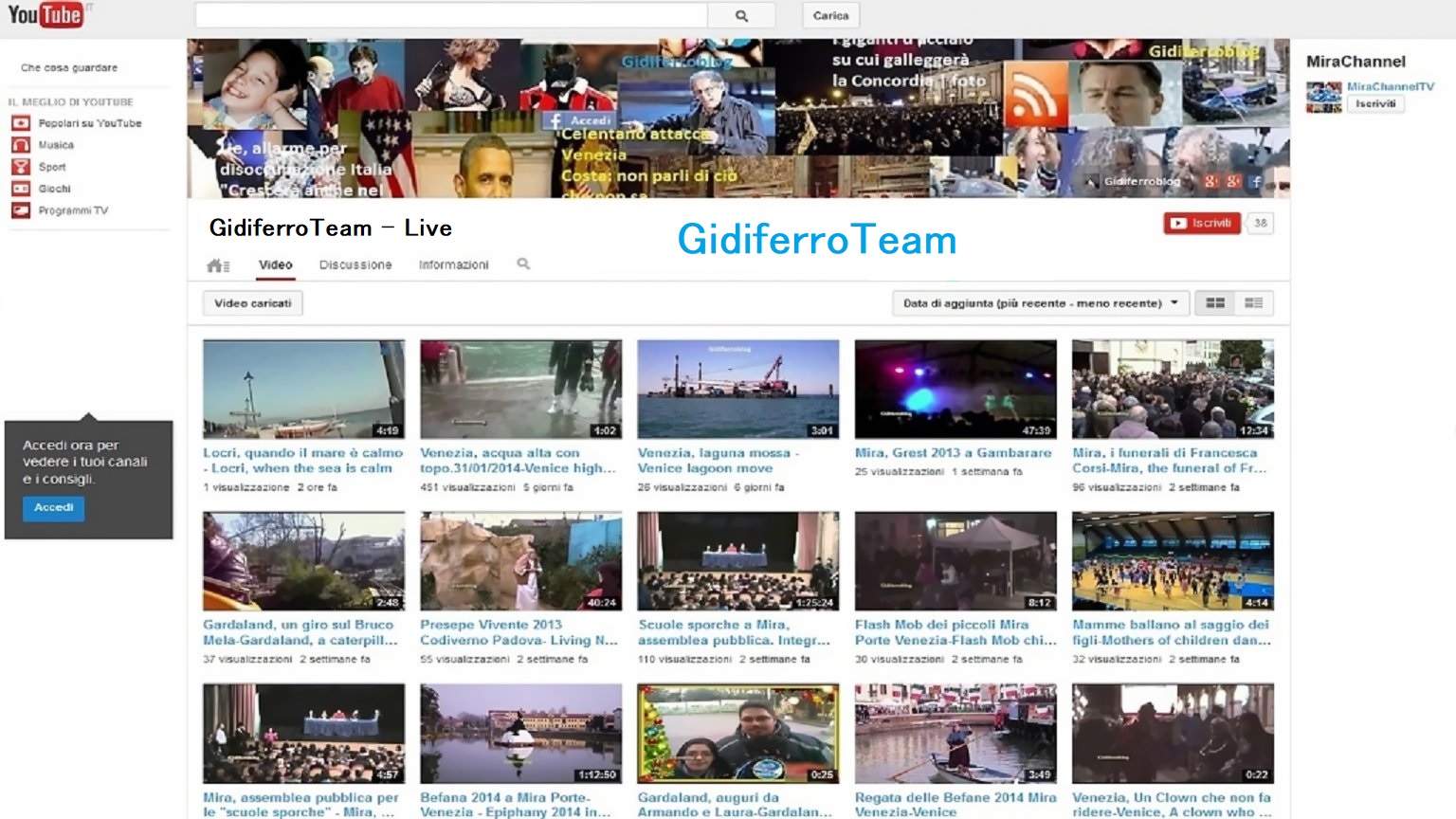
Task: Open Programmi TV sidebar item
Action: [x=60, y=210]
